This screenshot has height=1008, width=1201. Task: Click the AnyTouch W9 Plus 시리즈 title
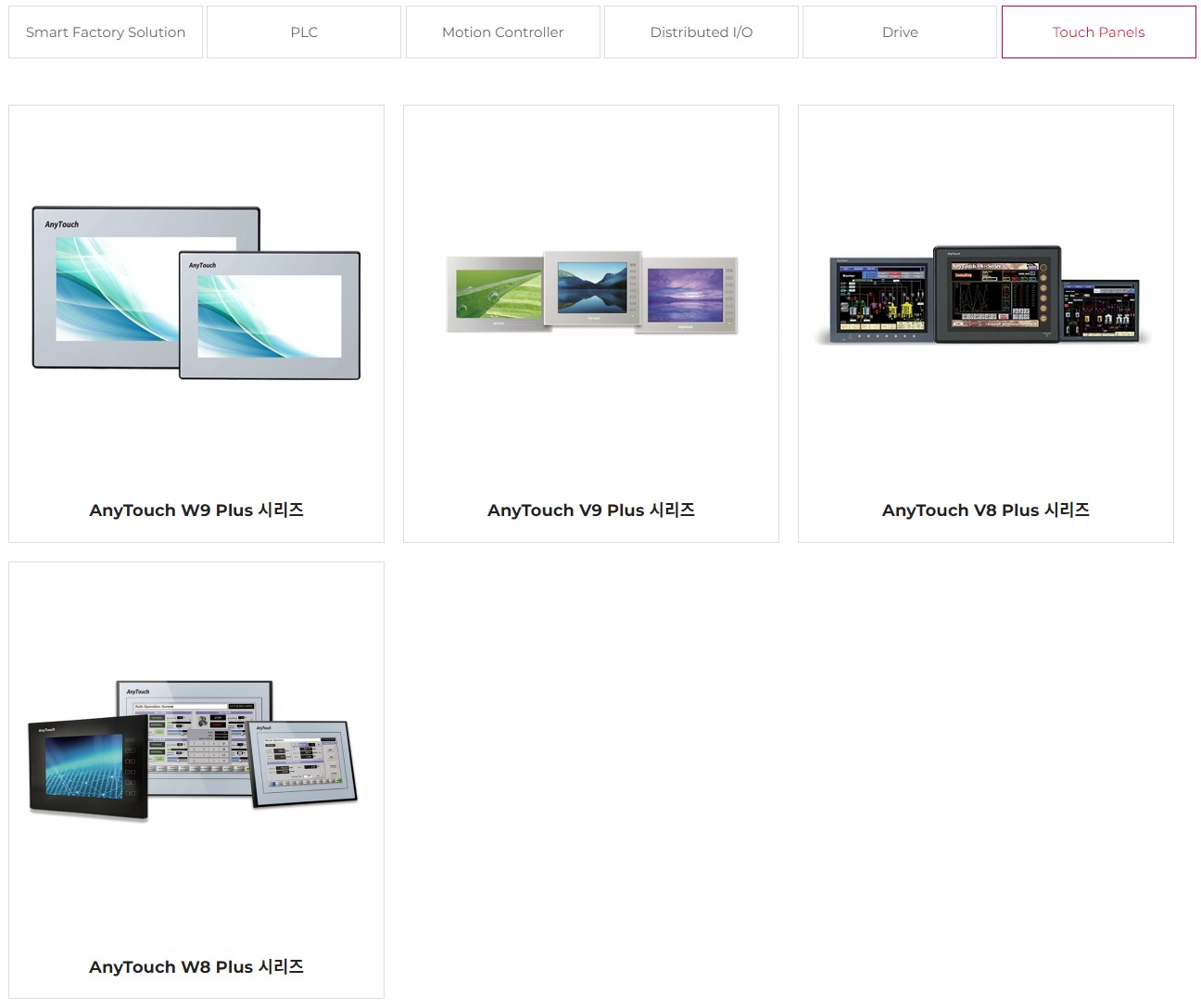point(196,510)
